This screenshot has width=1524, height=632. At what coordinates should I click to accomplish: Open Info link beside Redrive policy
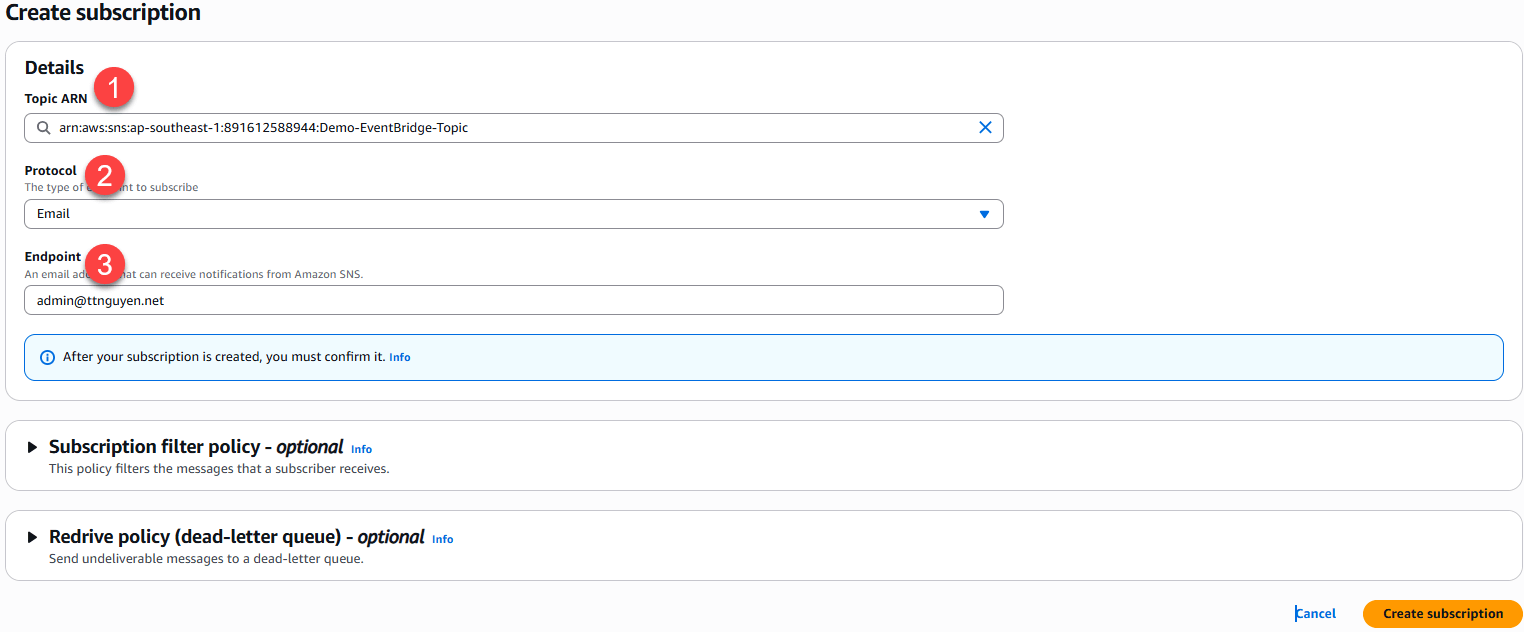coord(442,540)
